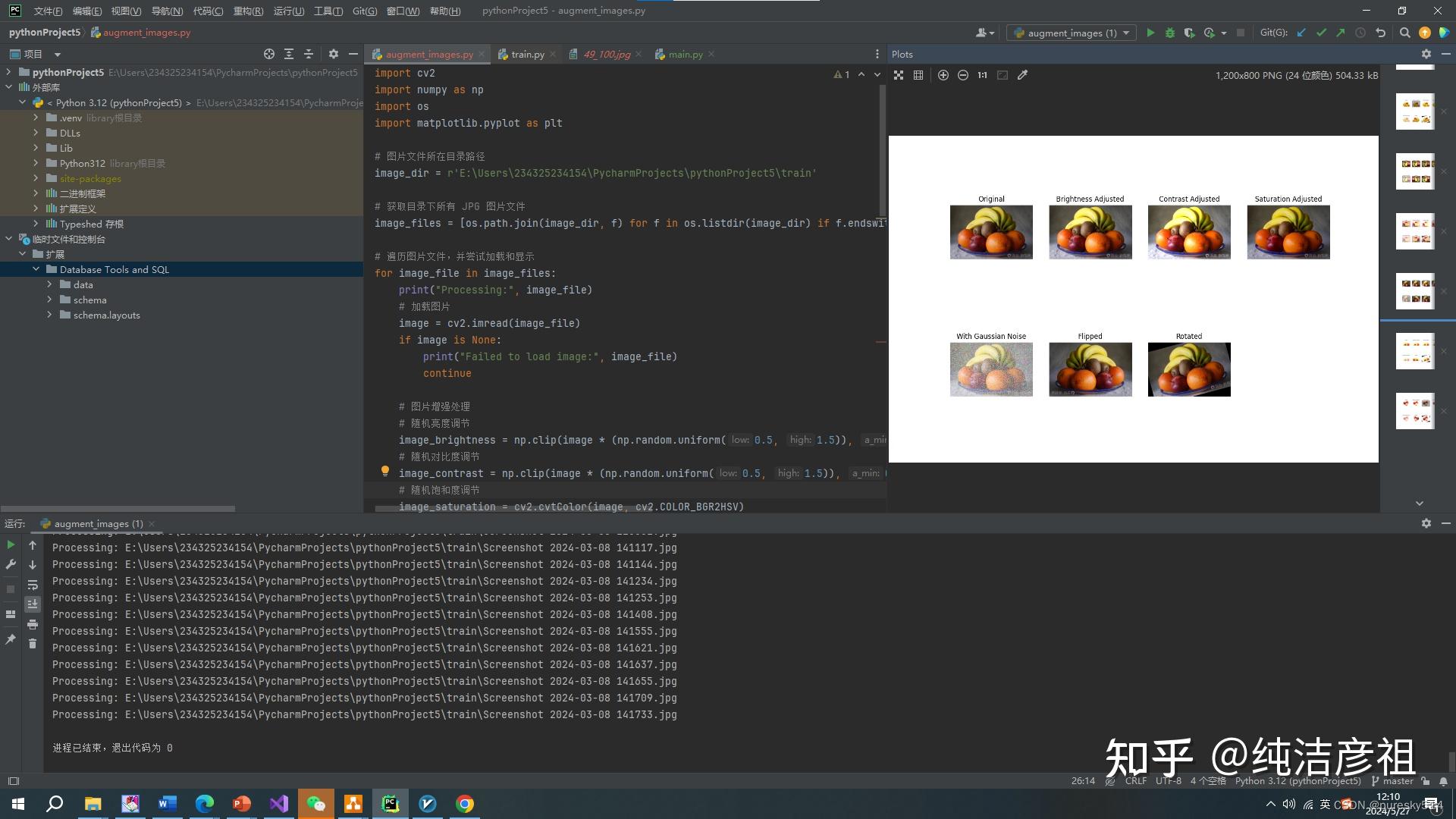This screenshot has height=819, width=1456.
Task: Toggle the grid display in Plots toolbar
Action: (x=918, y=75)
